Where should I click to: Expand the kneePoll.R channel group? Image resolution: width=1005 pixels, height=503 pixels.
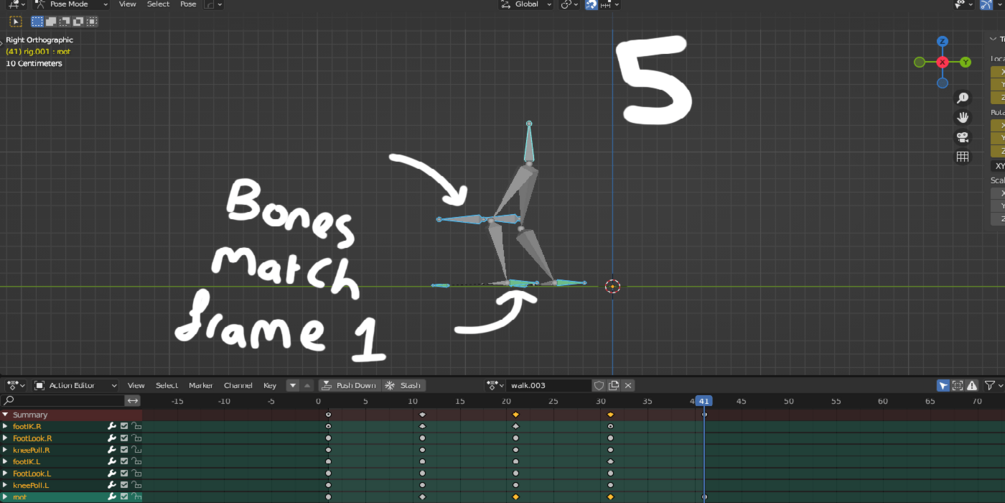point(6,450)
